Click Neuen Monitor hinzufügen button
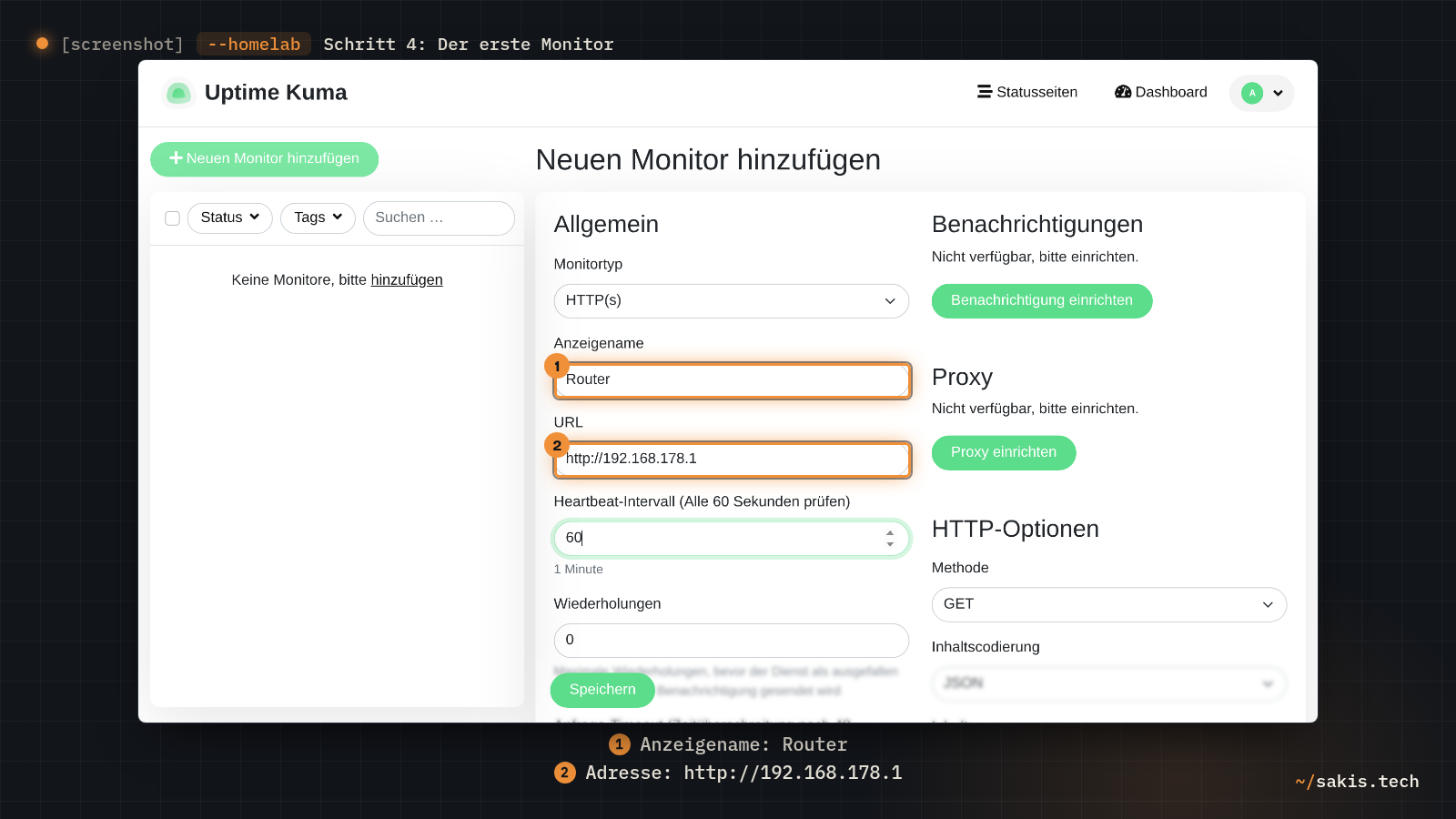The image size is (1456, 819). click(264, 158)
